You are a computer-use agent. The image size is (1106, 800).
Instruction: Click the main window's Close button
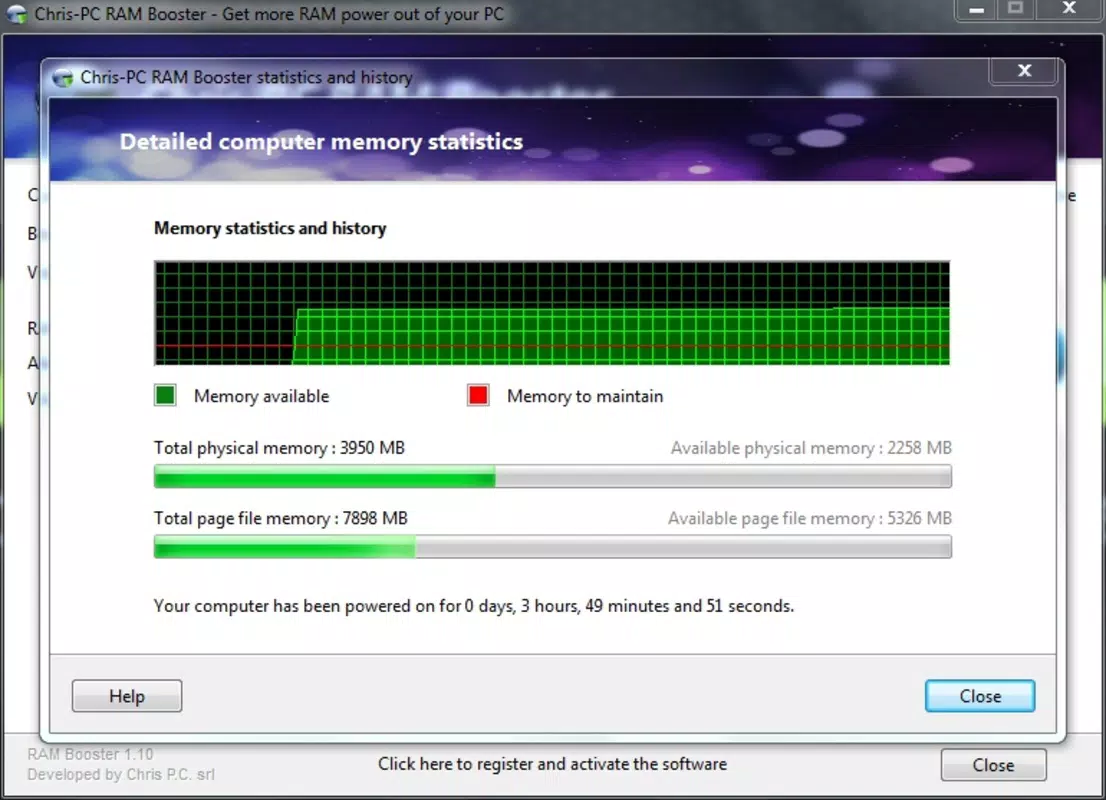pos(993,765)
